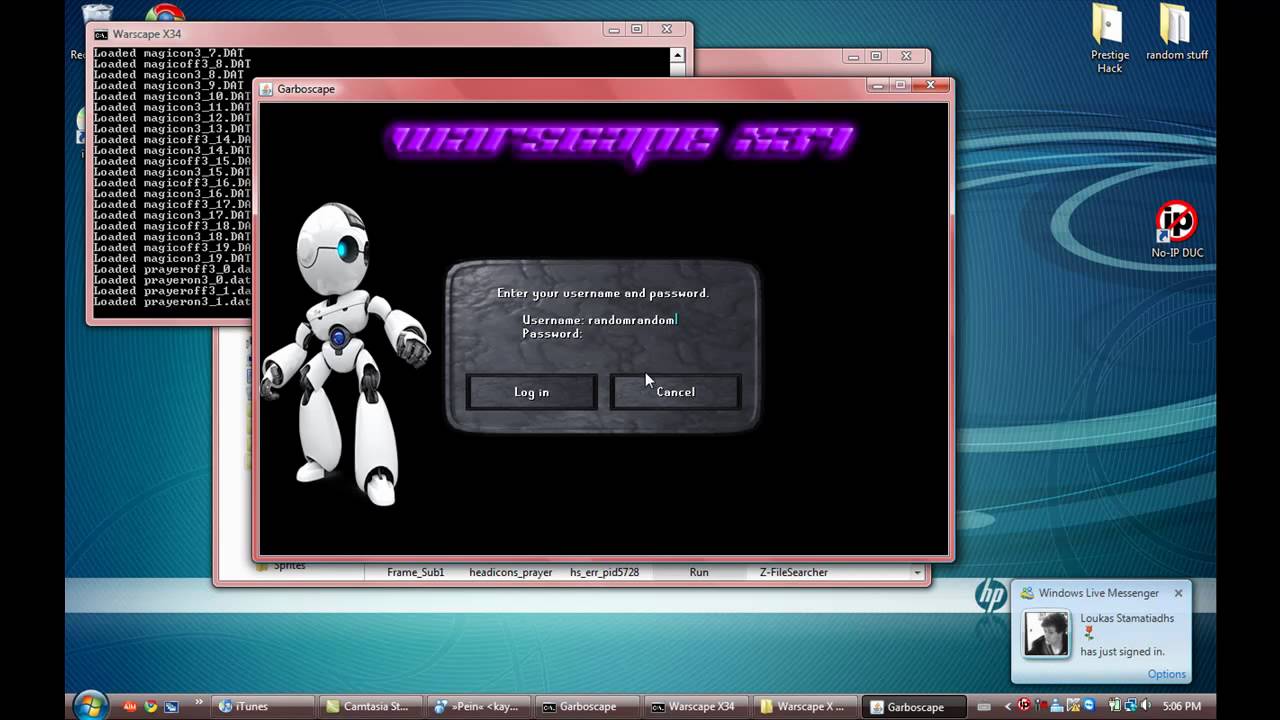Image resolution: width=1280 pixels, height=720 pixels.
Task: Click the Loukas Stamatiadhs name in notification
Action: click(1127, 618)
